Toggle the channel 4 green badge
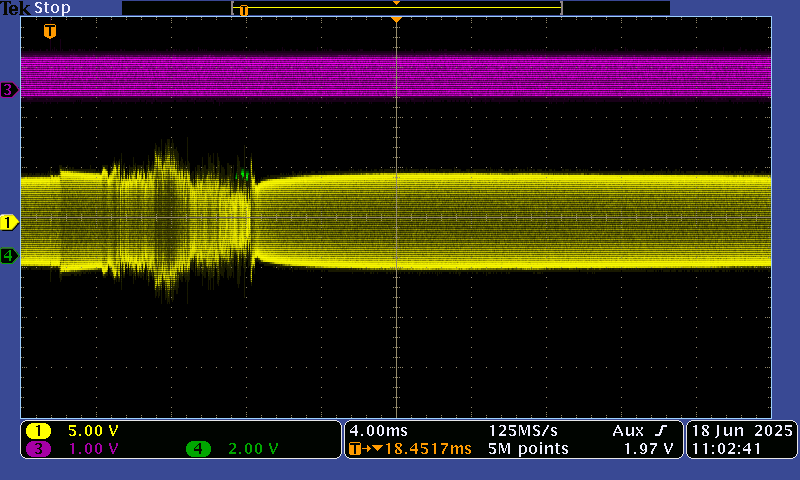 coord(198,449)
